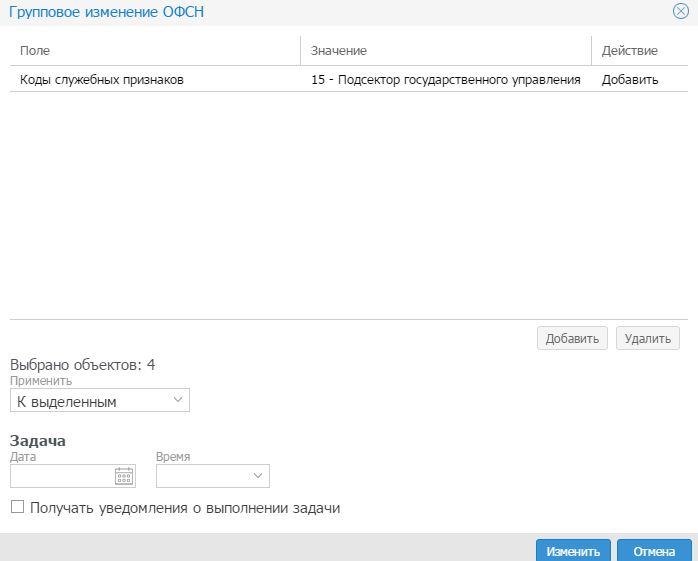This screenshot has height=561, width=698.
Task: Open the Применить dropdown К выделенным
Action: coord(100,400)
